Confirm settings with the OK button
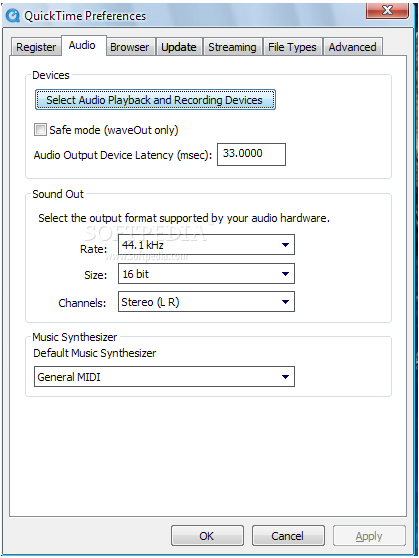The image size is (419, 558). click(207, 536)
